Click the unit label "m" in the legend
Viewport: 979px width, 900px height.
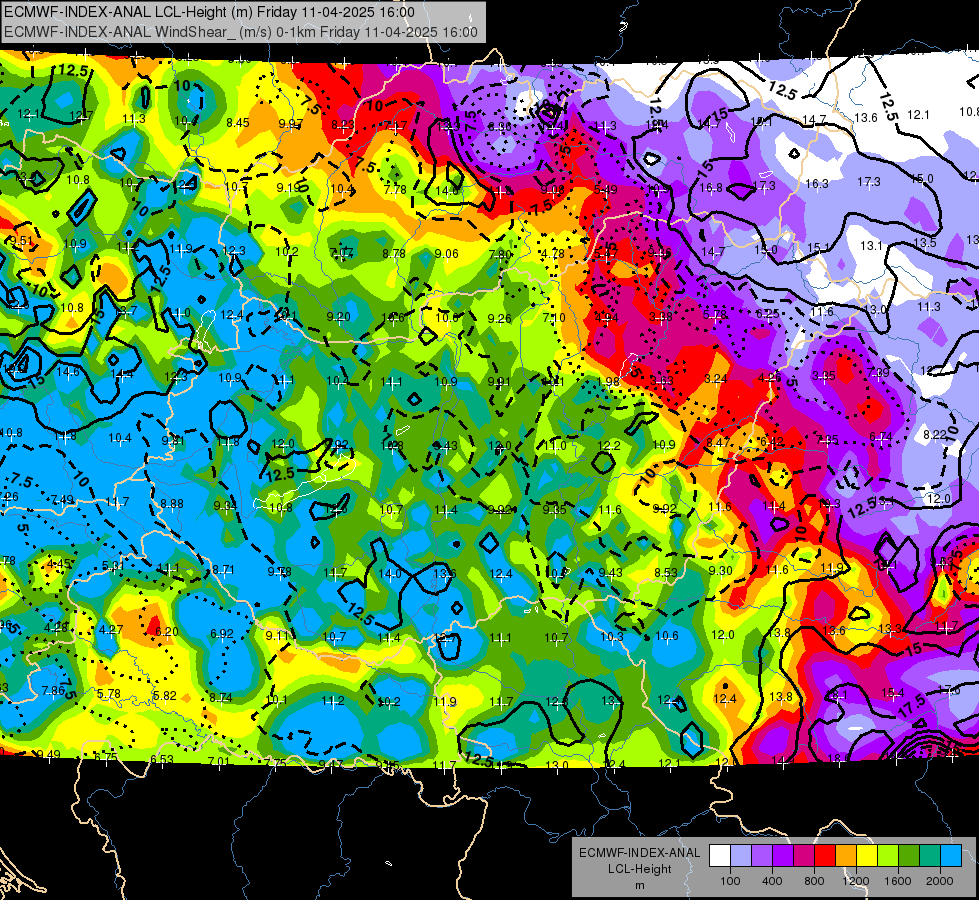pyautogui.click(x=639, y=886)
